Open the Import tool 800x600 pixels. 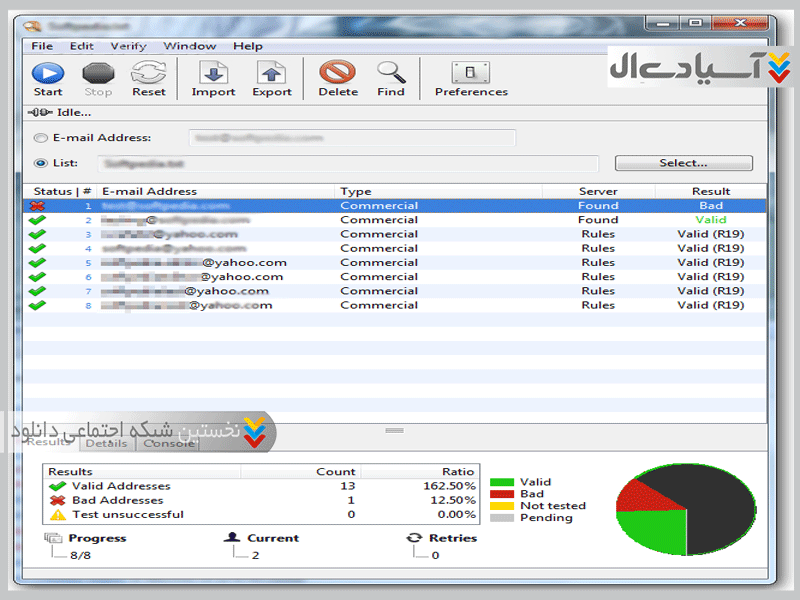click(212, 73)
